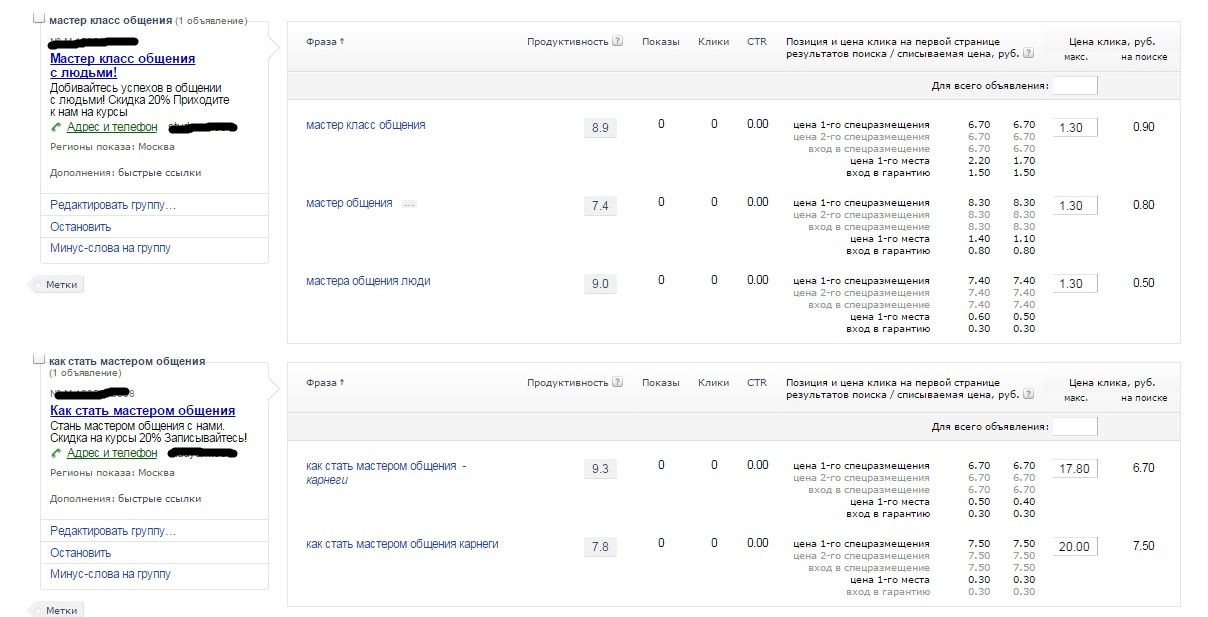Open 'Минус-слова на группу' for the first group
Image resolution: width=1208 pixels, height=617 pixels.
110,248
